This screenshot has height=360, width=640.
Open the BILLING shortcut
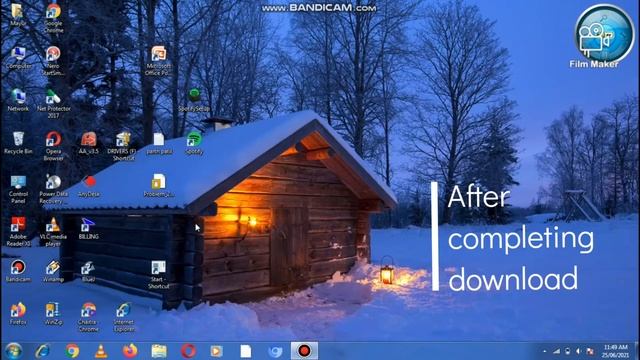click(89, 229)
